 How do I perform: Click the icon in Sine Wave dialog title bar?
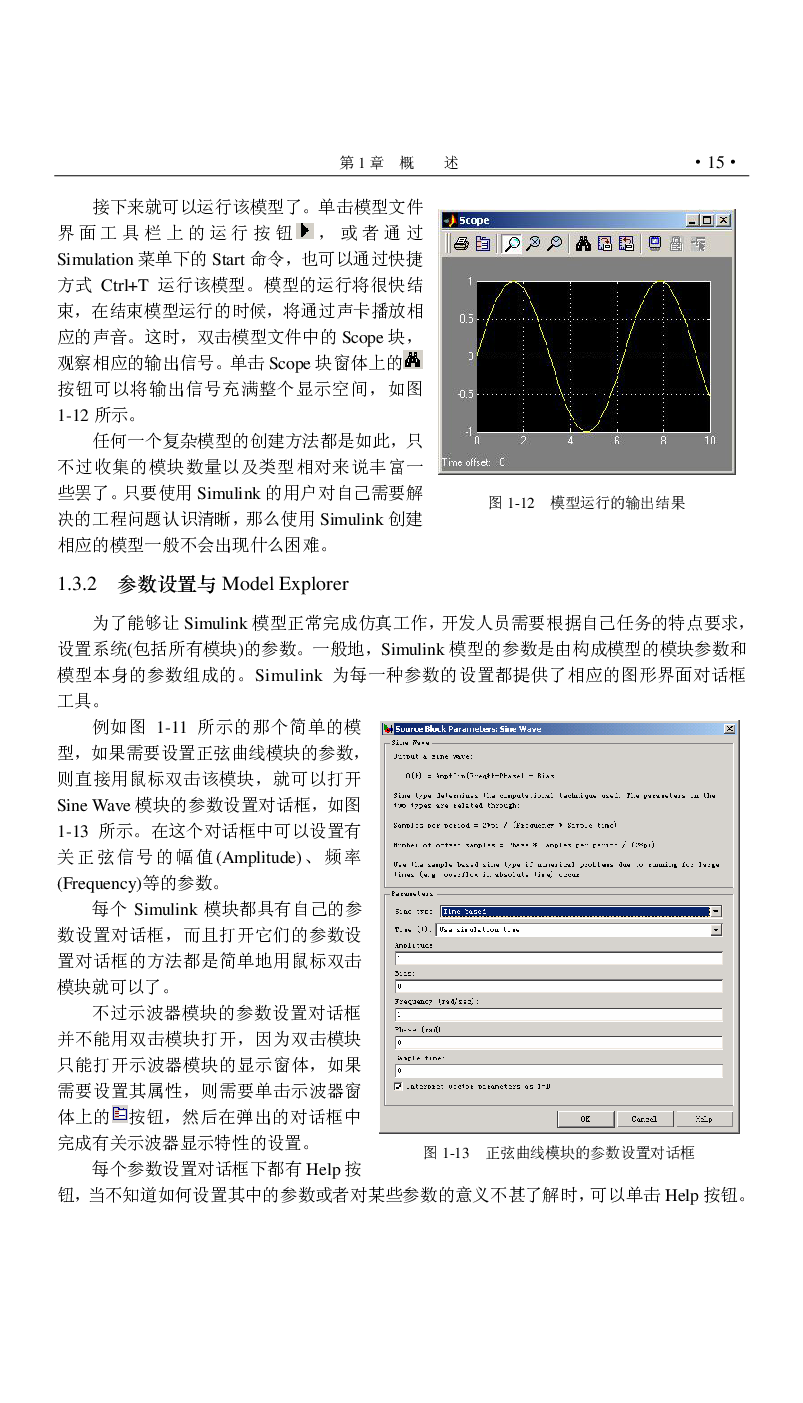pos(387,729)
